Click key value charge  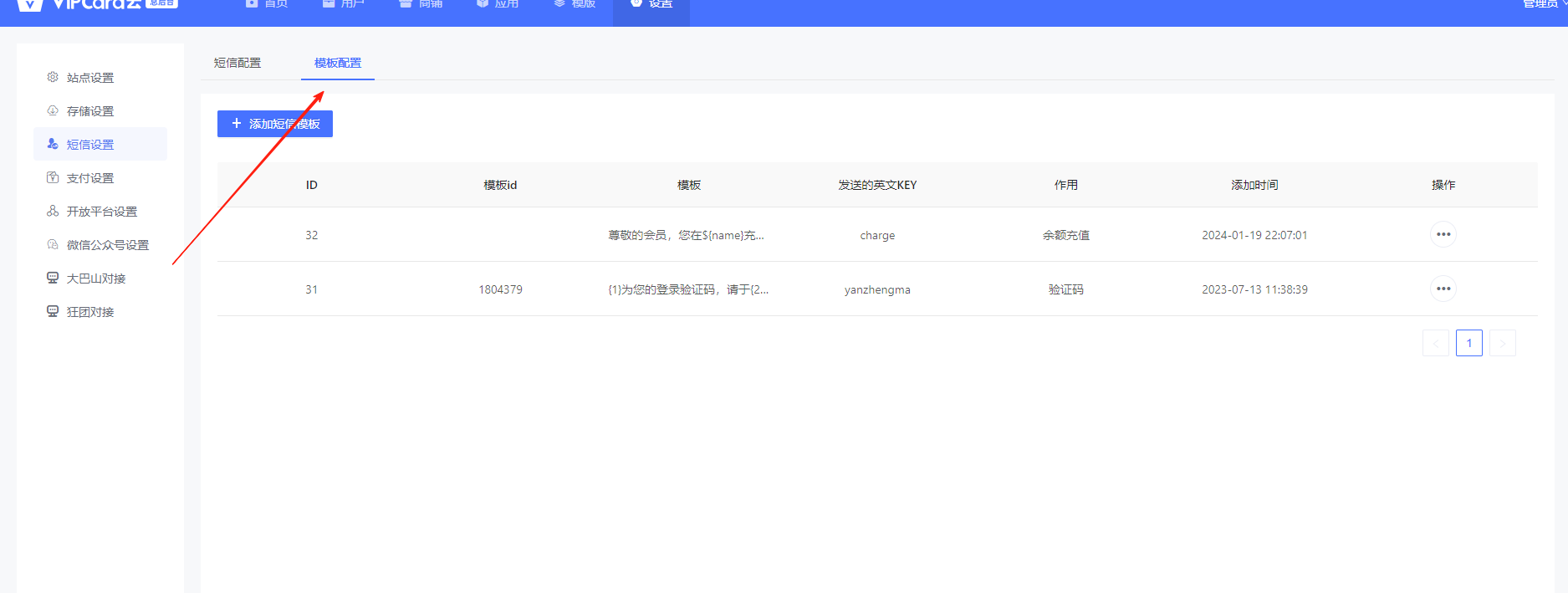[x=877, y=235]
